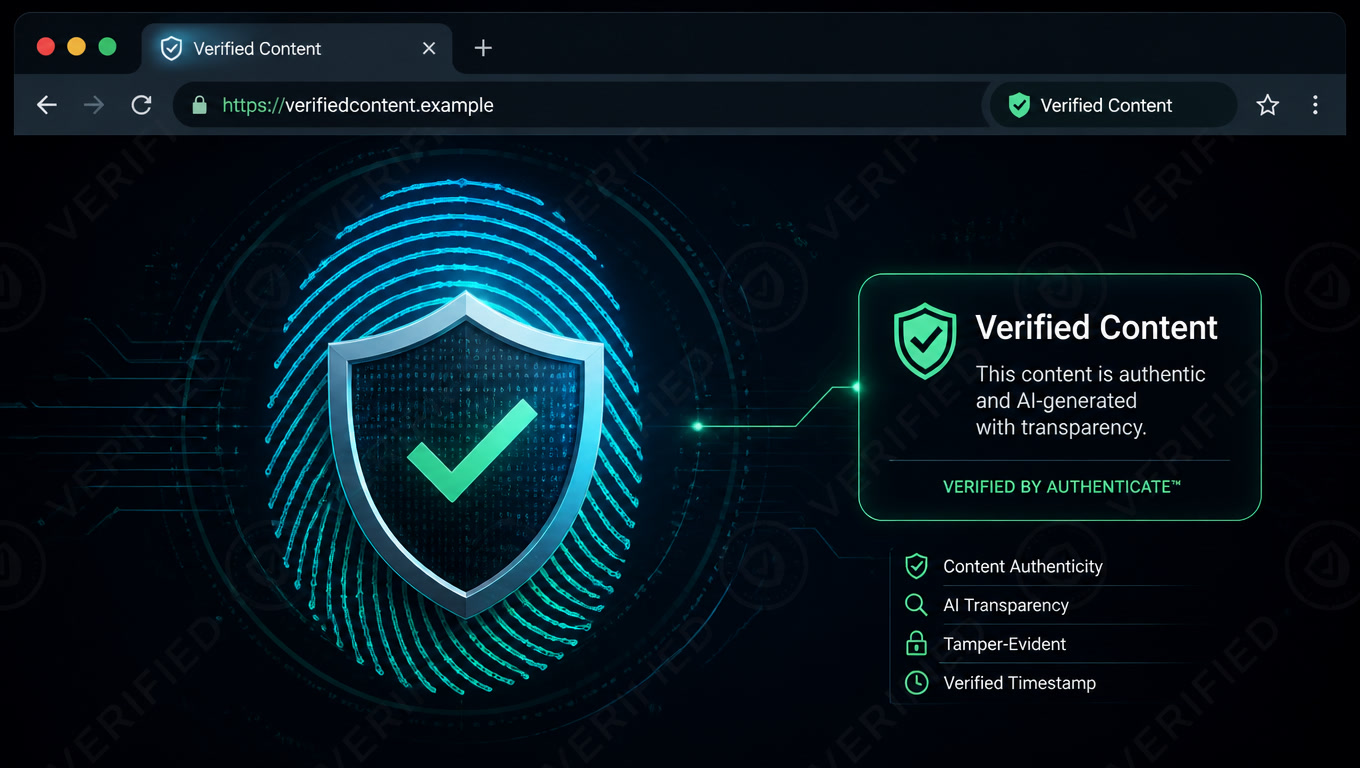The height and width of the screenshot is (768, 1360).
Task: Click the green padlock in the address bar
Action: pos(199,105)
